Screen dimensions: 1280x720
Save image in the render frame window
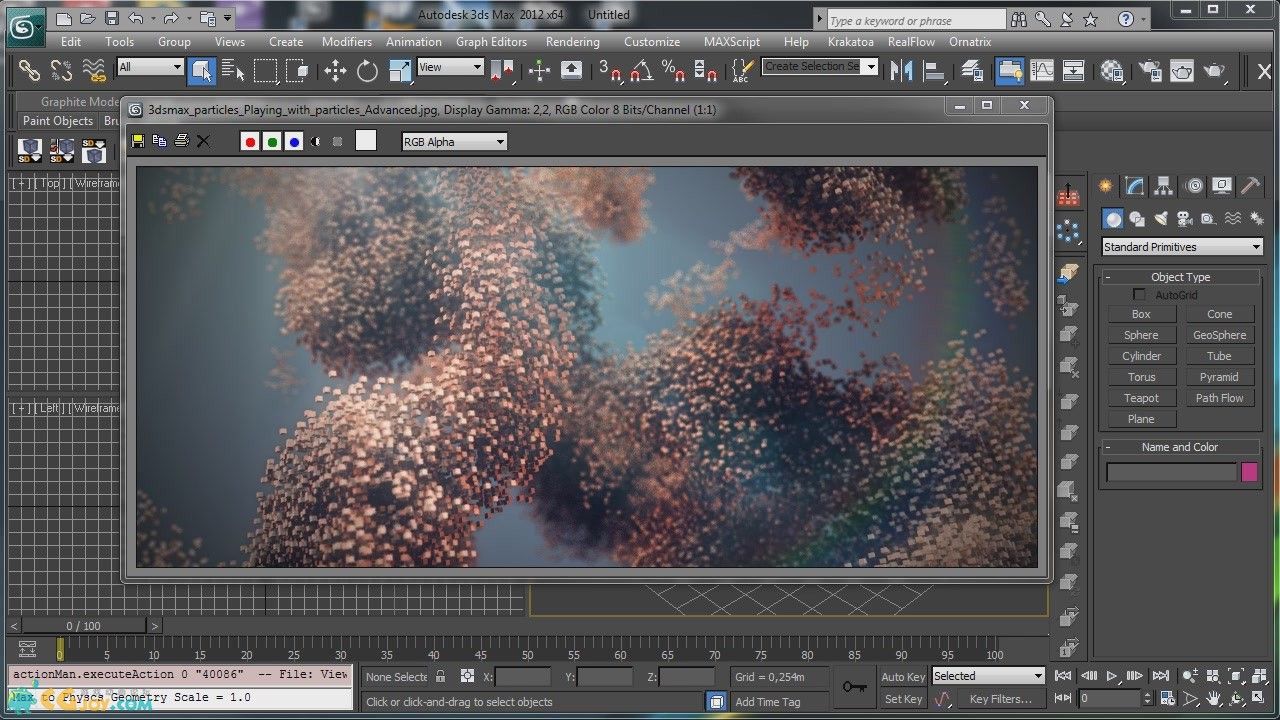pyautogui.click(x=138, y=141)
